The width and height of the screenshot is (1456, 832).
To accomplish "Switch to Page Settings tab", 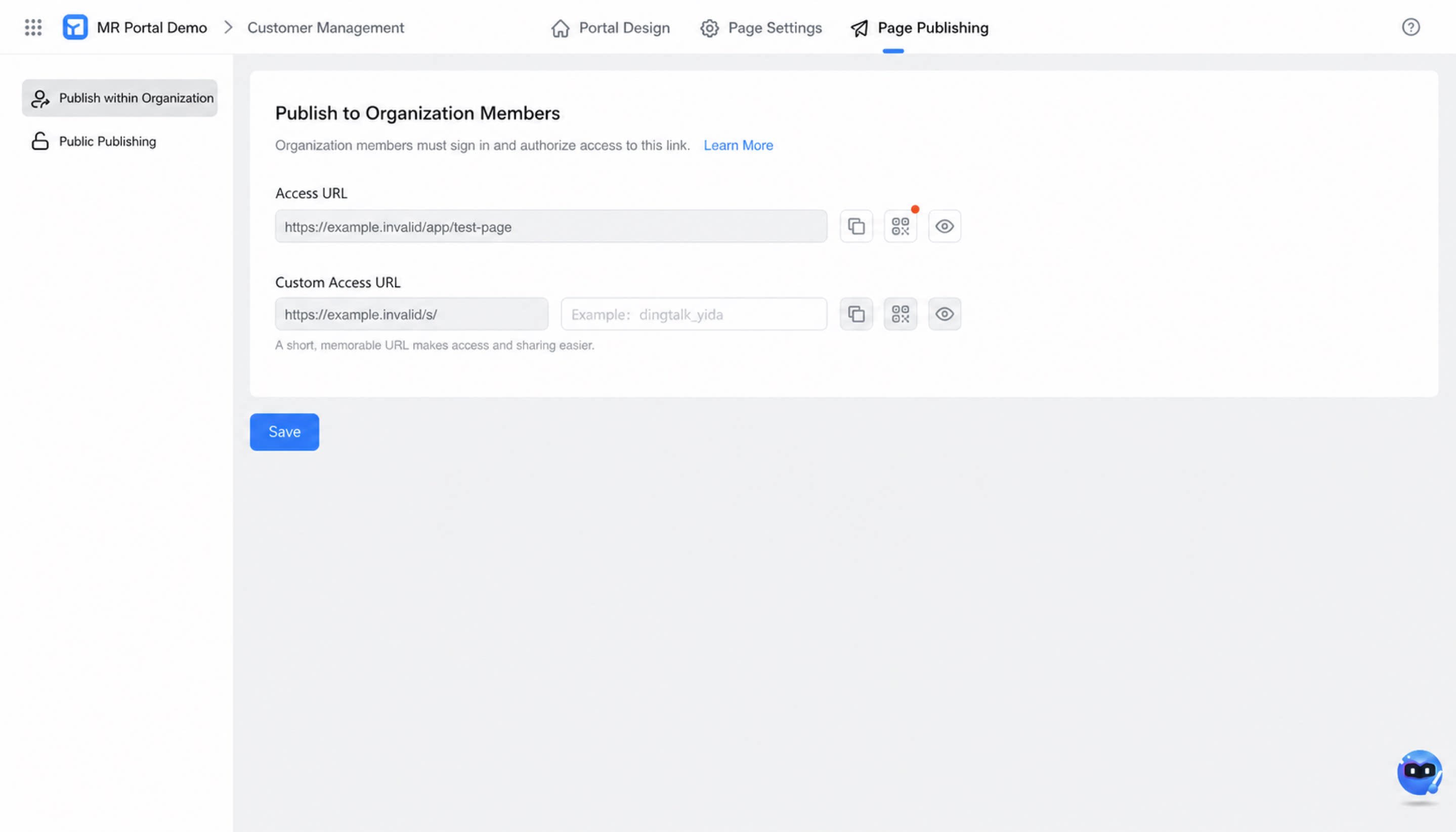I will [761, 28].
